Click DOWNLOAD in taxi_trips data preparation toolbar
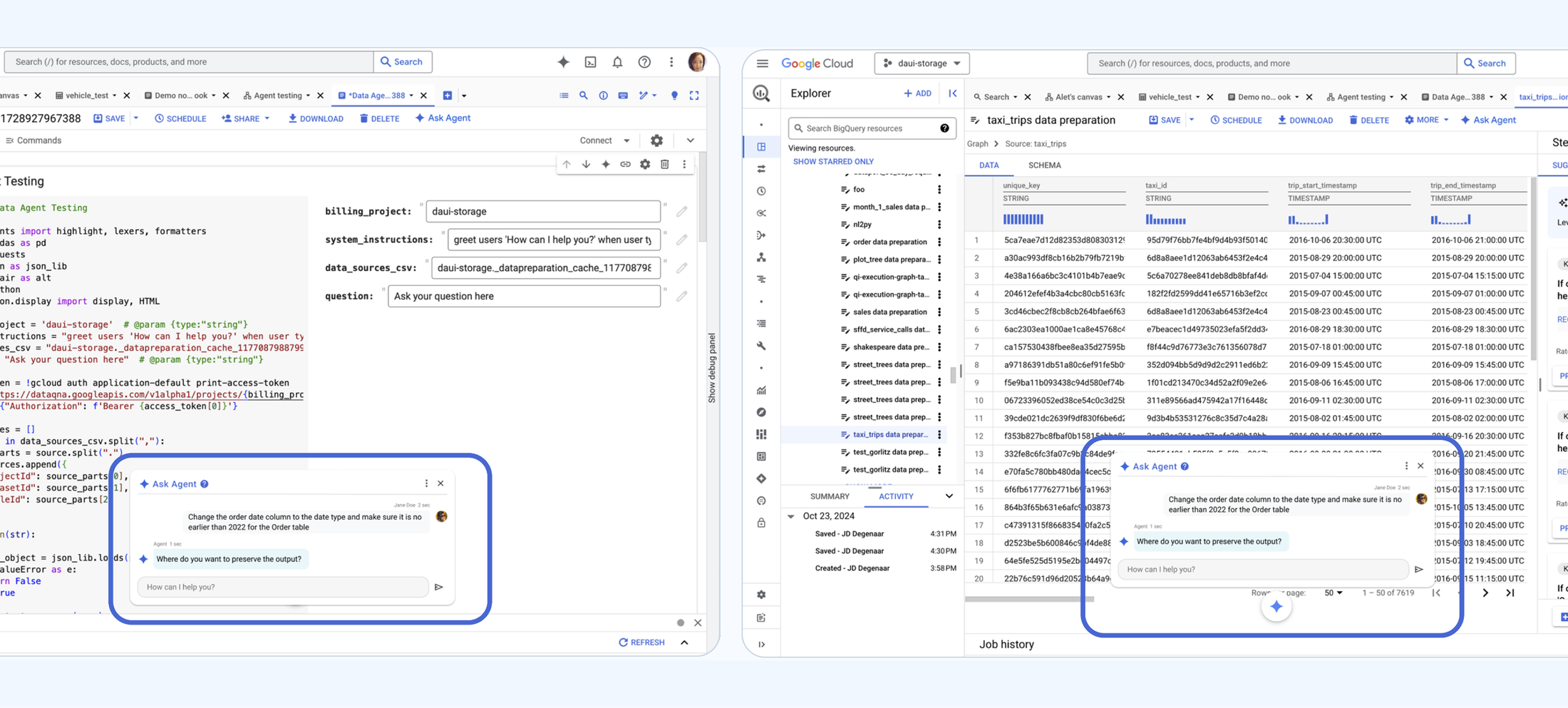The width and height of the screenshot is (1568, 708). coord(1305,120)
